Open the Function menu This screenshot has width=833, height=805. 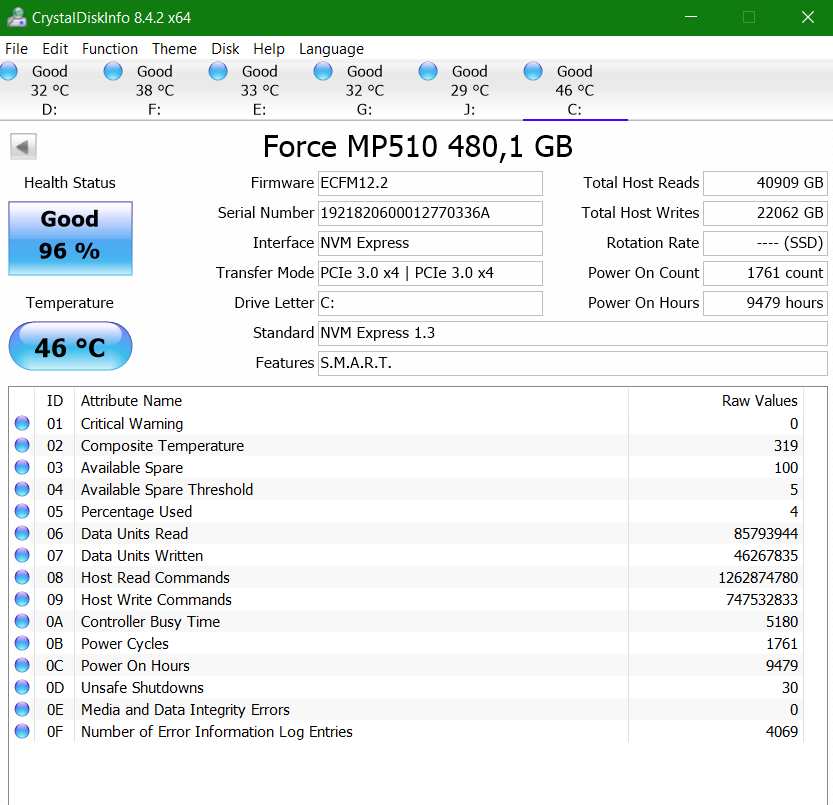point(109,49)
